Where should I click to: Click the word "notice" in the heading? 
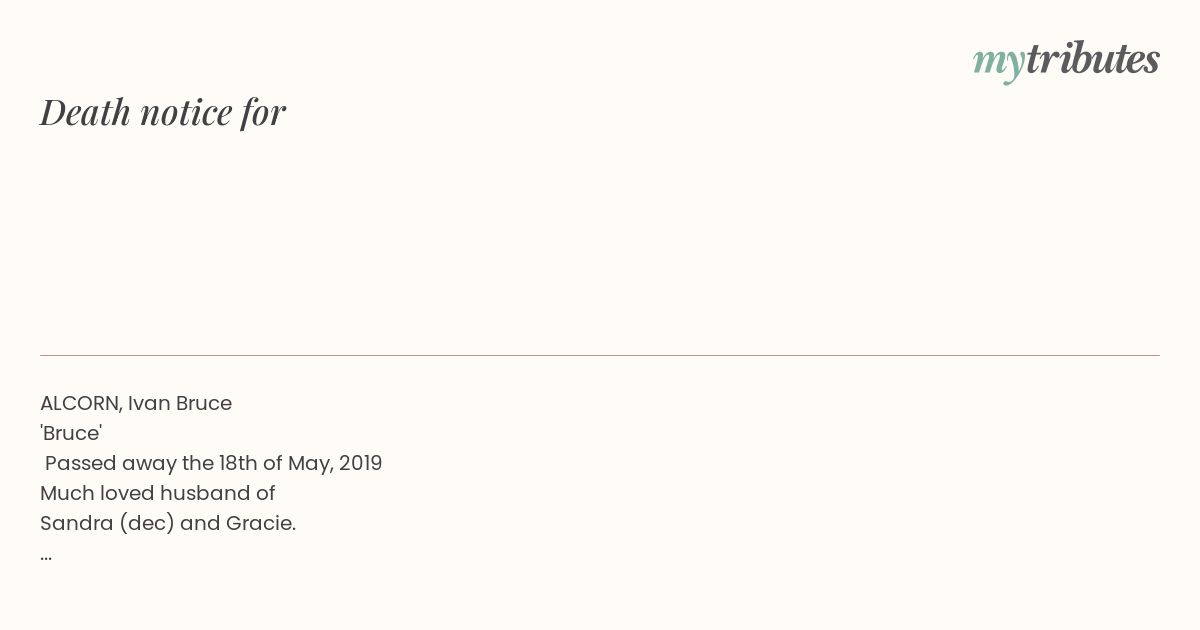(x=186, y=113)
